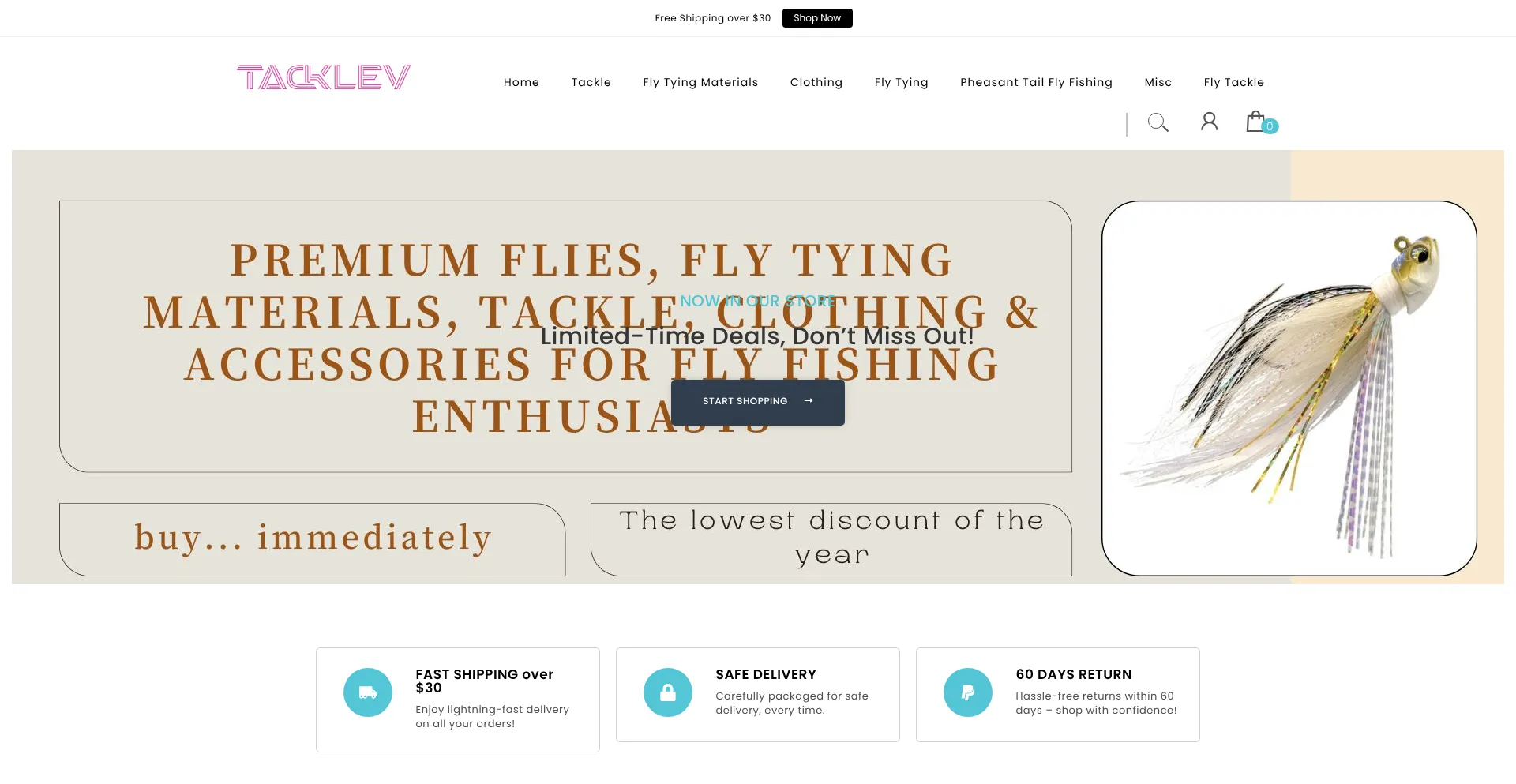Select the Misc menu item

pyautogui.click(x=1158, y=82)
